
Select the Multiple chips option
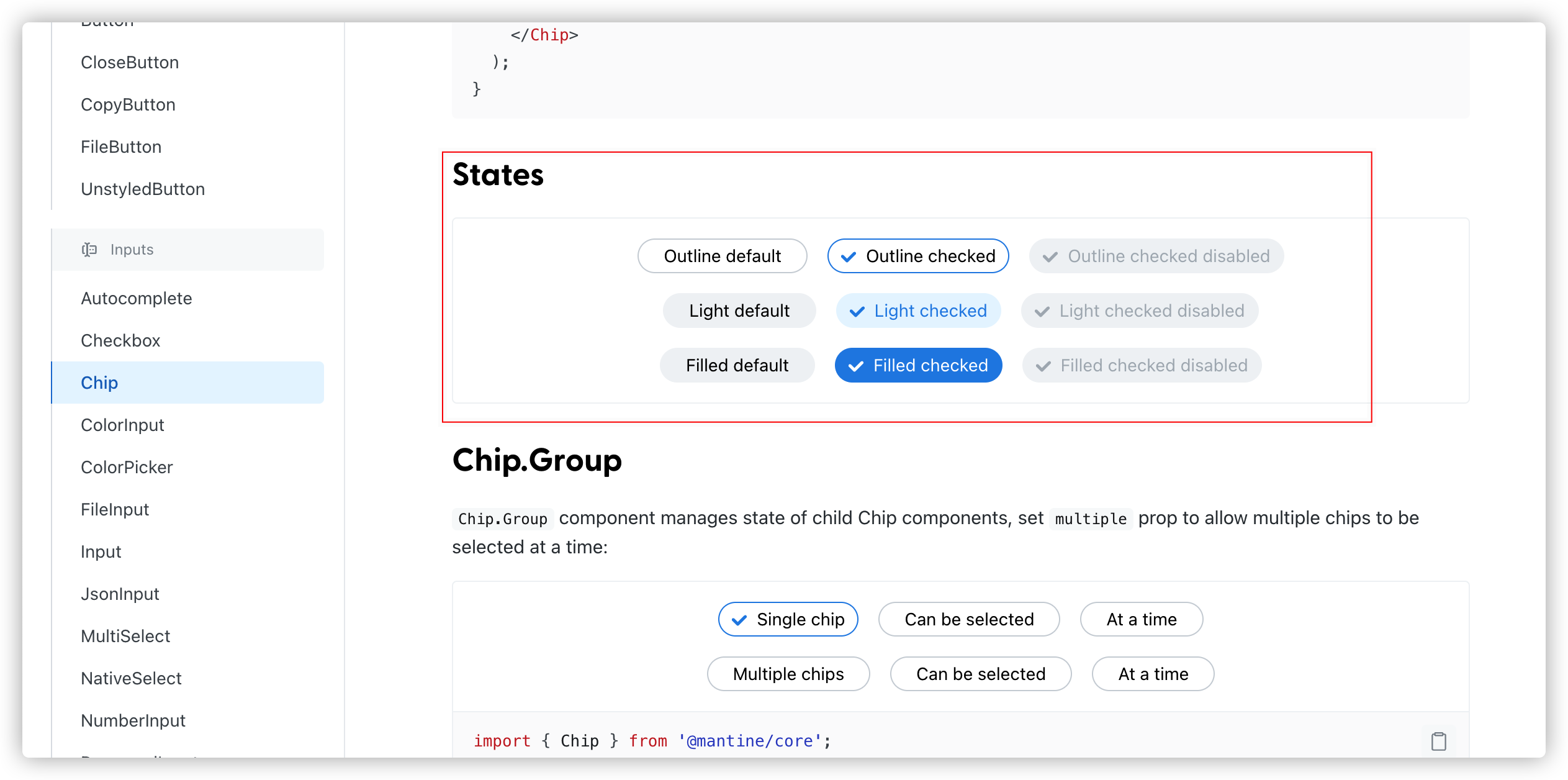click(788, 674)
